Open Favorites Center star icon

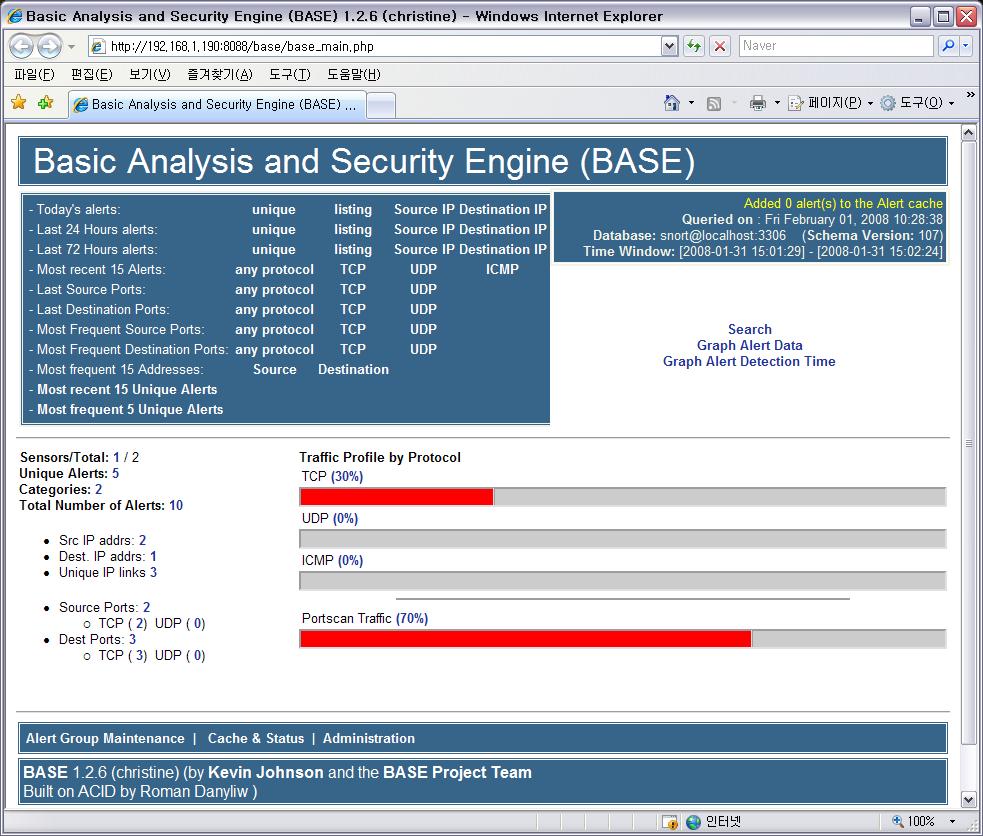point(19,102)
